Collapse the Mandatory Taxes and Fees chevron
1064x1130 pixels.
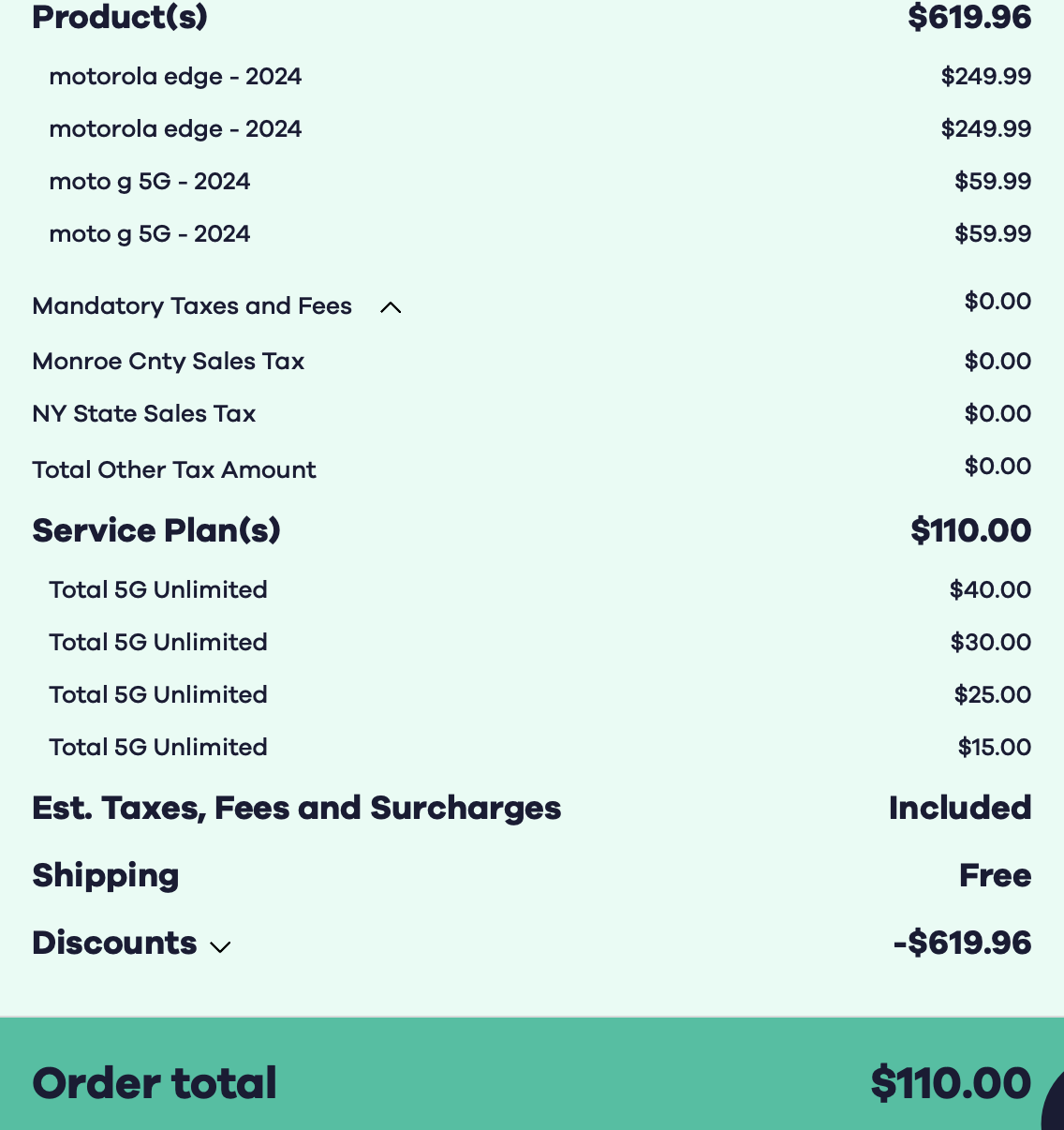[x=391, y=307]
